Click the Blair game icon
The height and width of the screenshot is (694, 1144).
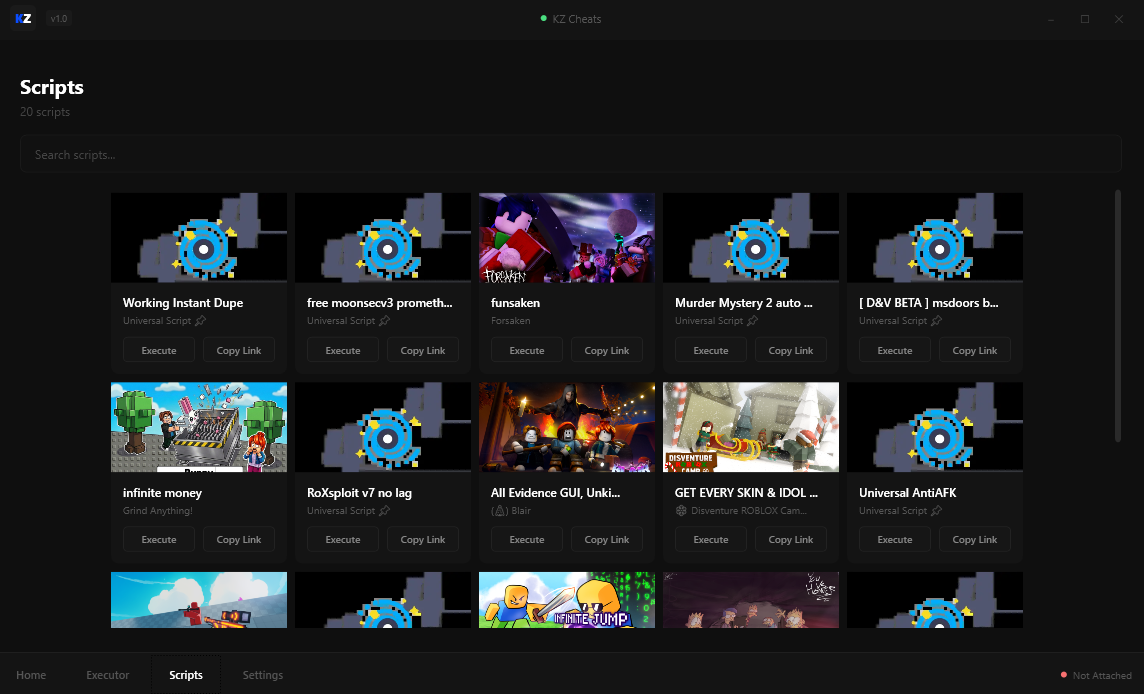tap(499, 511)
